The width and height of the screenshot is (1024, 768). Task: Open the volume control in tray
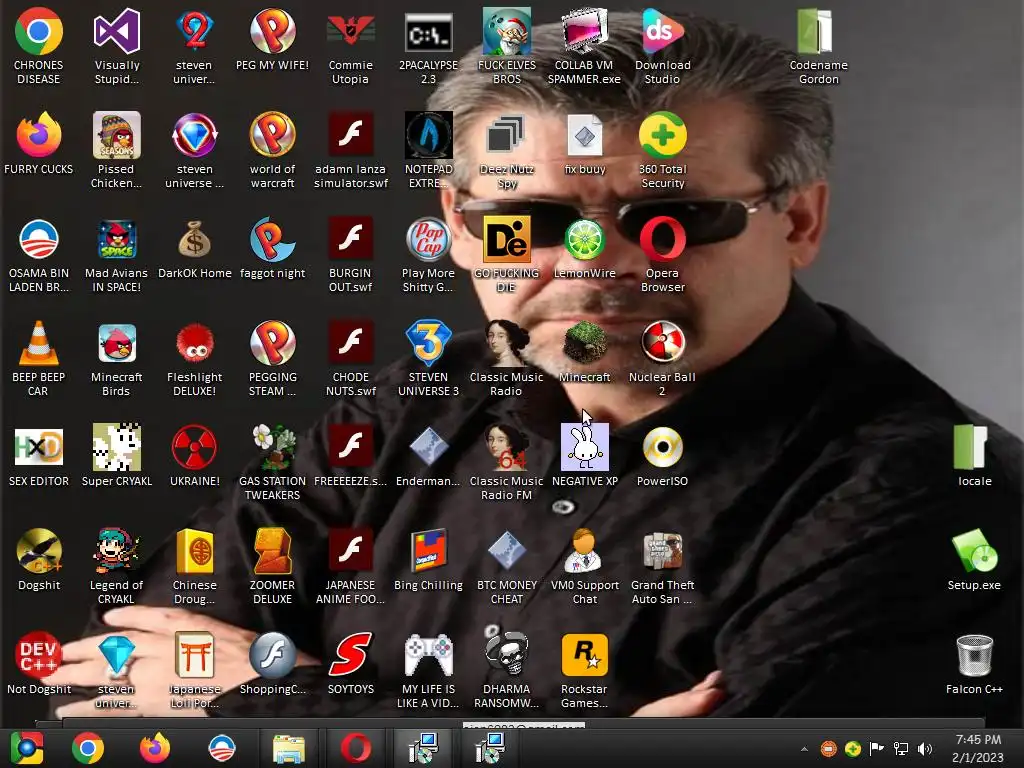click(x=925, y=749)
